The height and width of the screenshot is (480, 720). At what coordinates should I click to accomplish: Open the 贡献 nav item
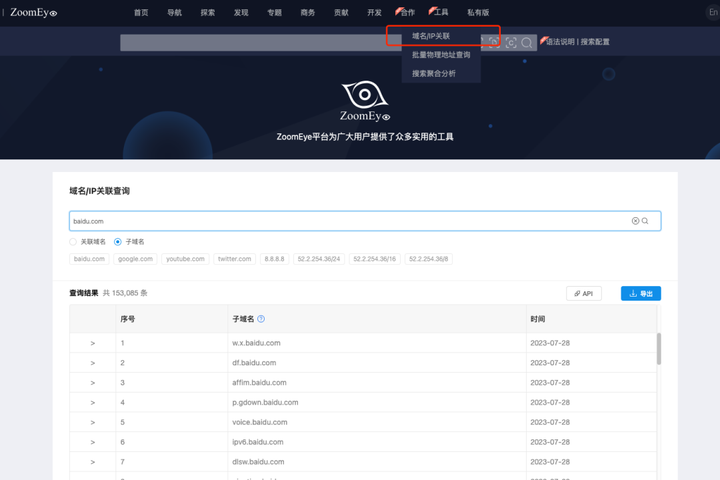[341, 12]
